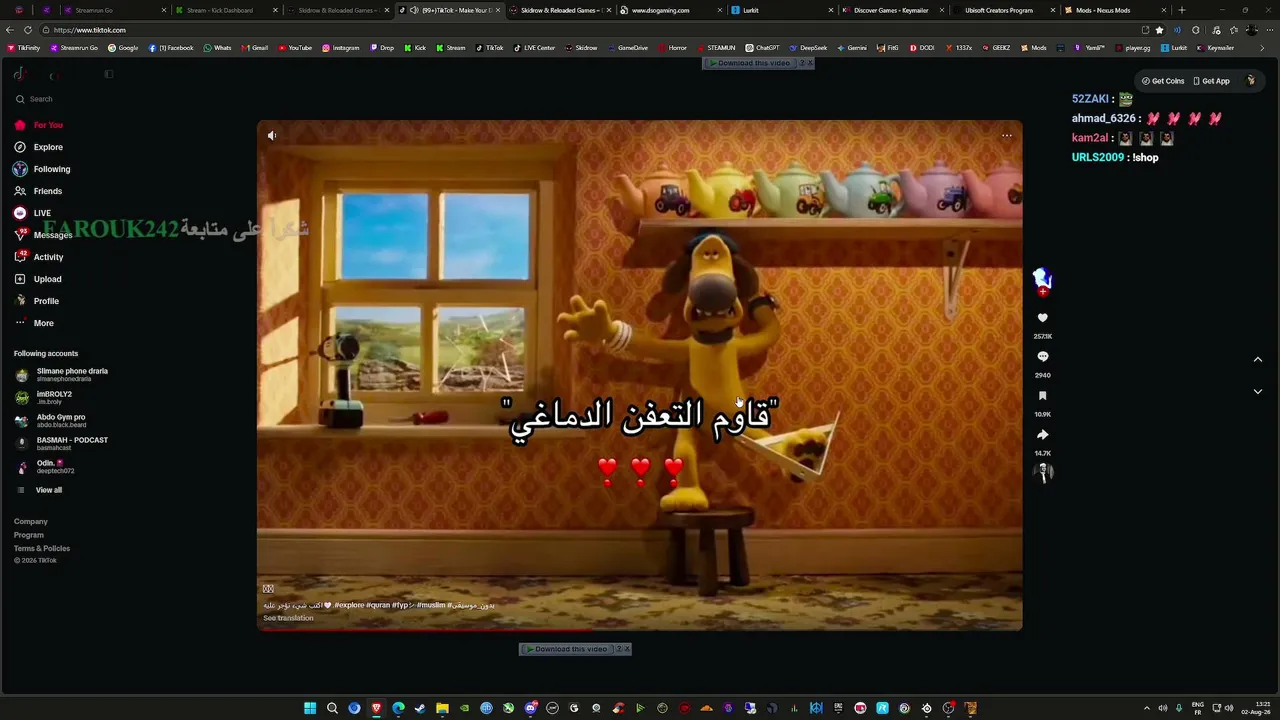The width and height of the screenshot is (1280, 720).
Task: Open the YouTube bookmark
Action: point(295,48)
